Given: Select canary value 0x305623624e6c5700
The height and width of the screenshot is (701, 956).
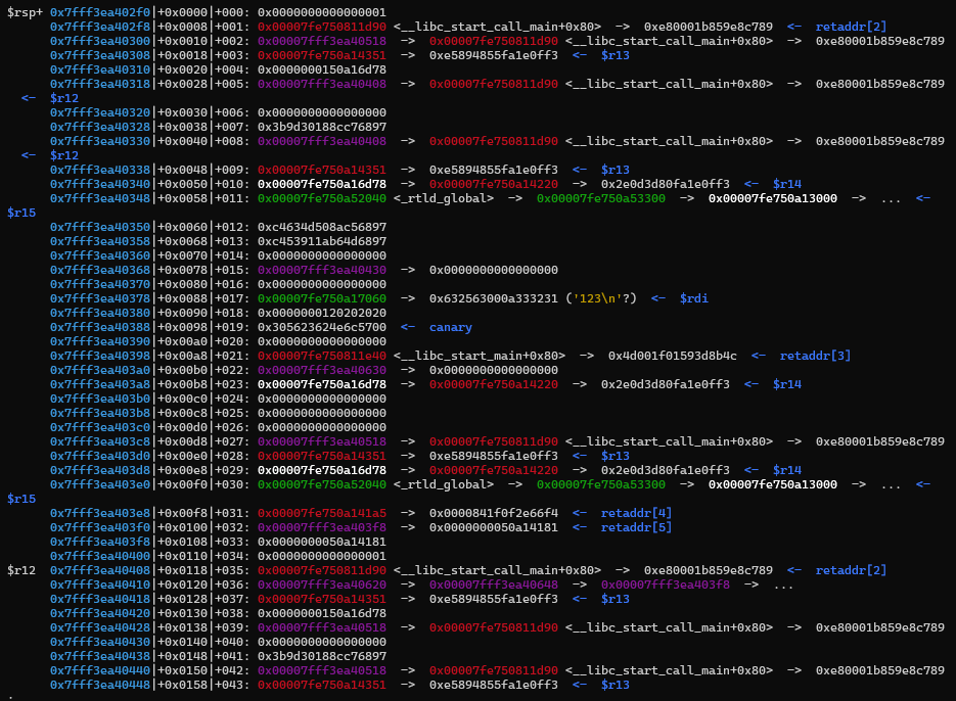Looking at the screenshot, I should pos(321,327).
